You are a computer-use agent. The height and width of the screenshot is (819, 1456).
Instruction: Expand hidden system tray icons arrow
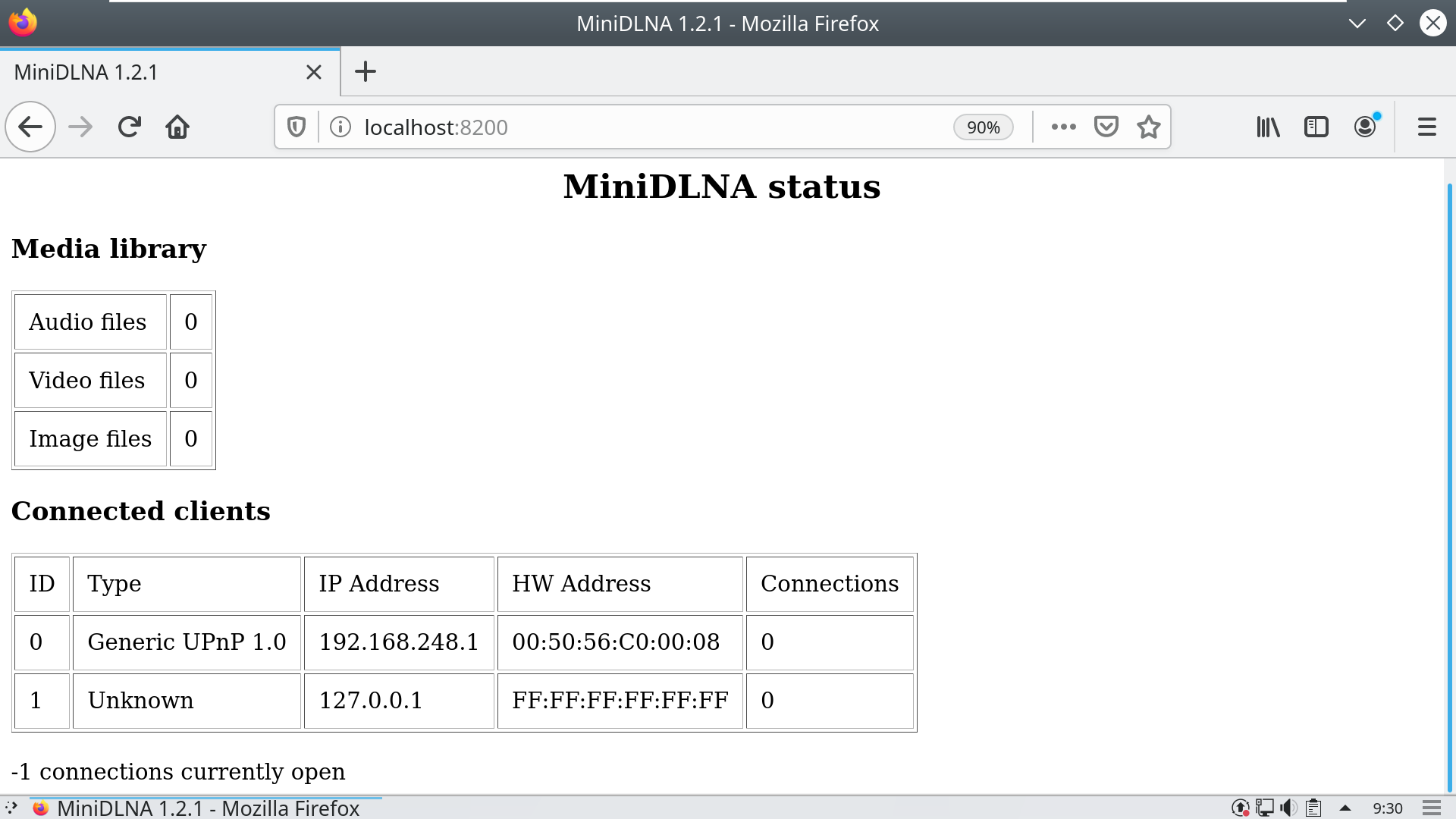tap(1345, 808)
